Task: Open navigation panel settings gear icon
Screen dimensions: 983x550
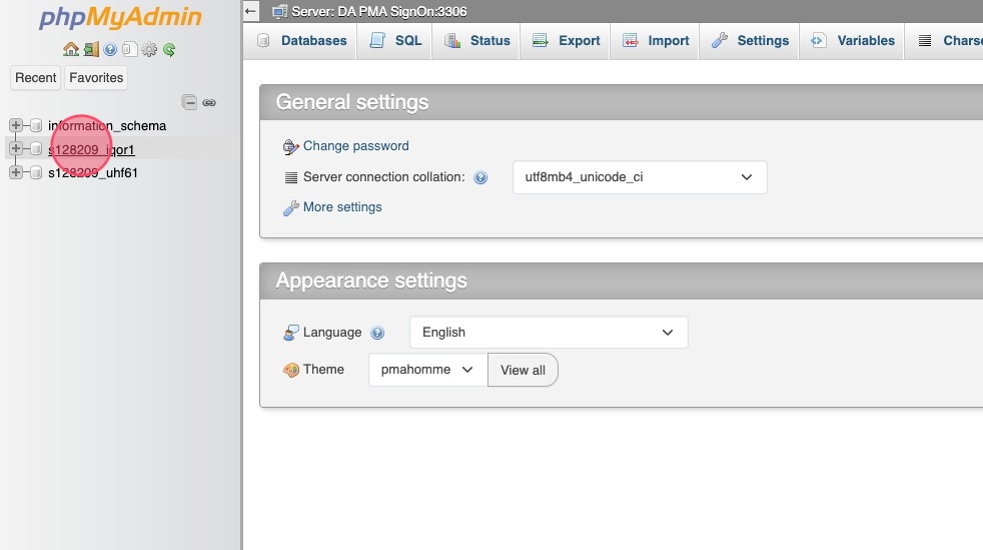Action: tap(149, 49)
